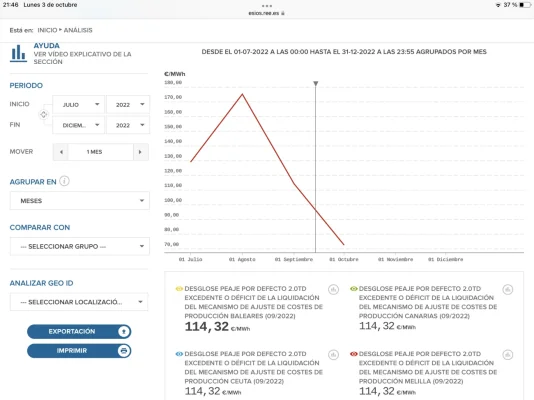Click the August peak on chart line
The width and height of the screenshot is (534, 400).
242,94
